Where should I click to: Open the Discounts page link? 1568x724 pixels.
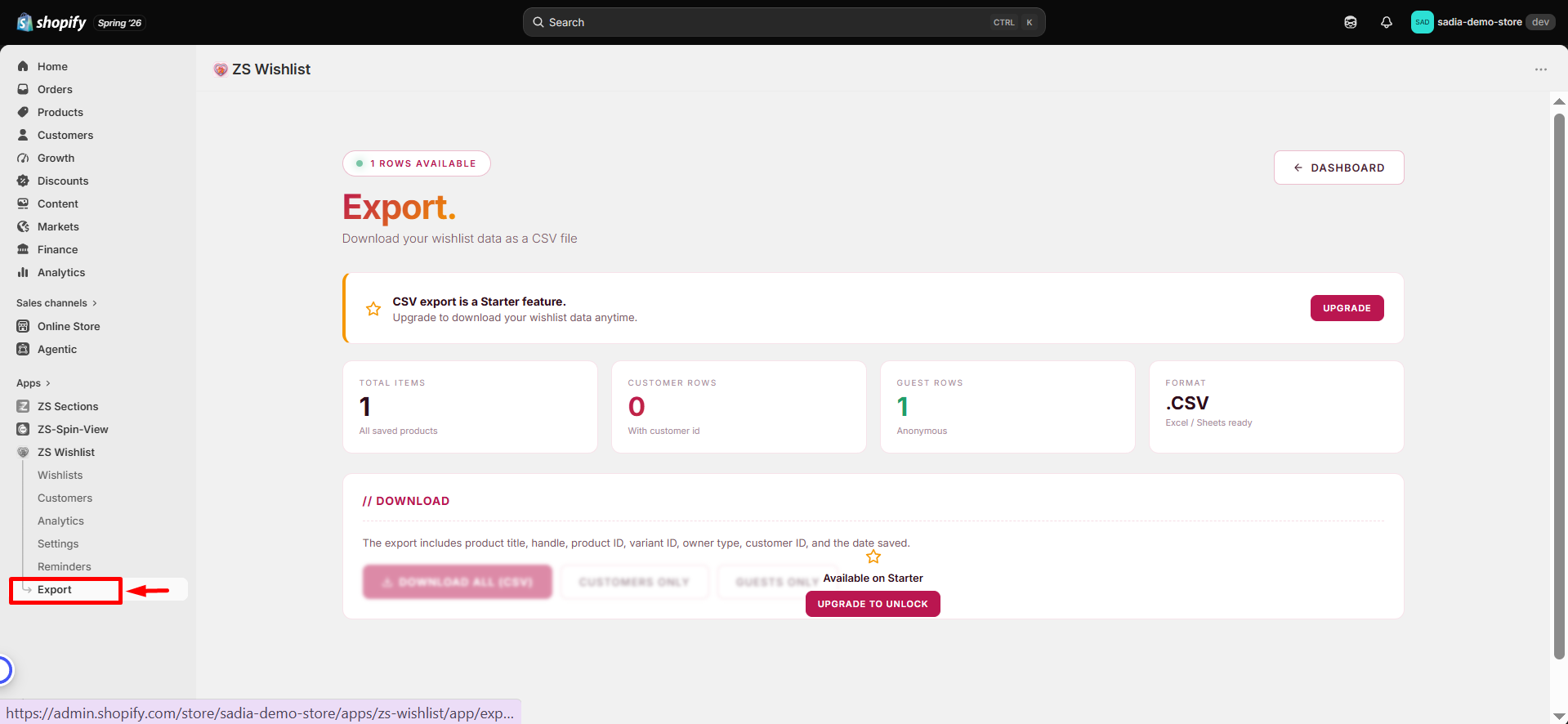click(x=63, y=181)
